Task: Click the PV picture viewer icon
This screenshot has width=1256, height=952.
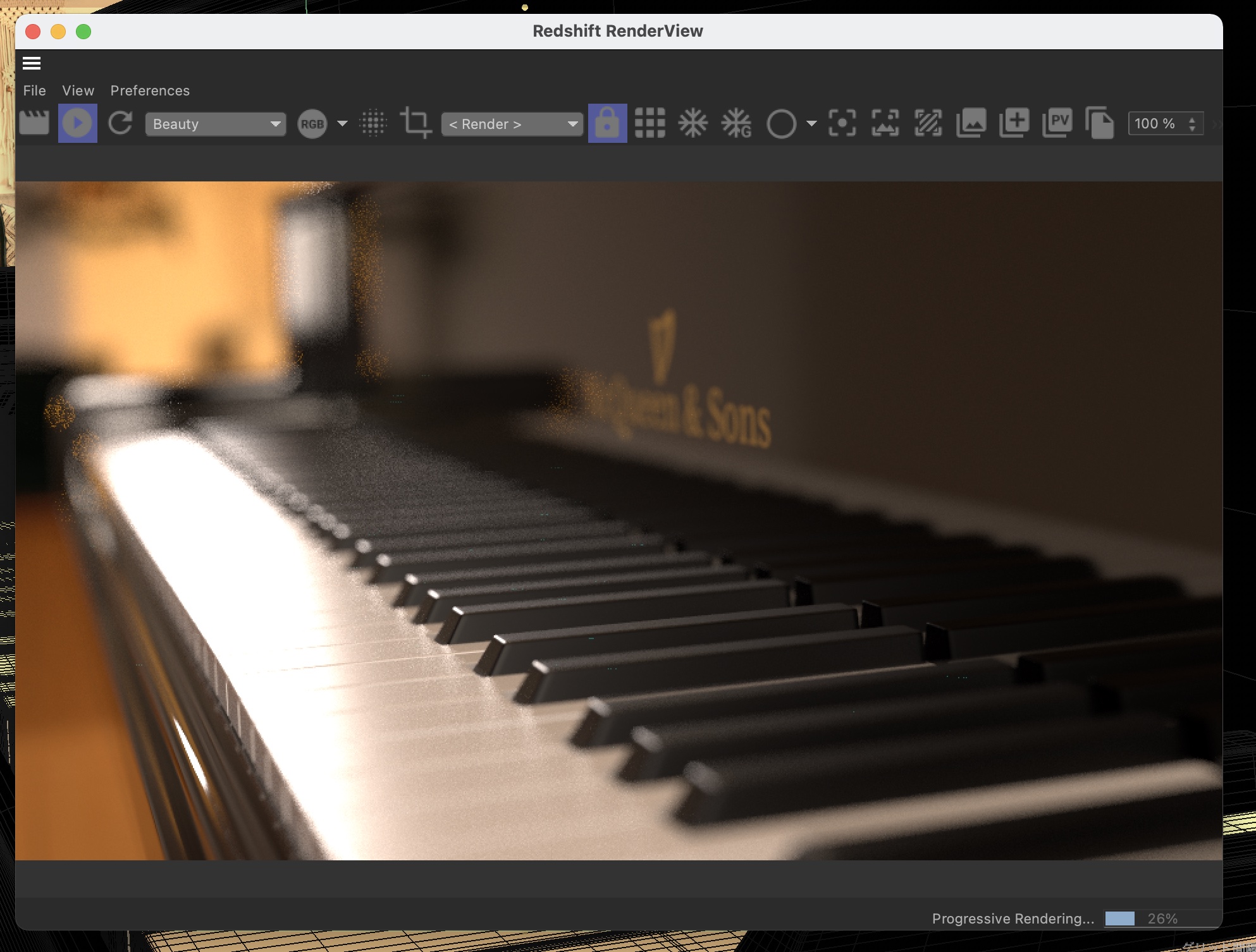Action: click(x=1057, y=123)
